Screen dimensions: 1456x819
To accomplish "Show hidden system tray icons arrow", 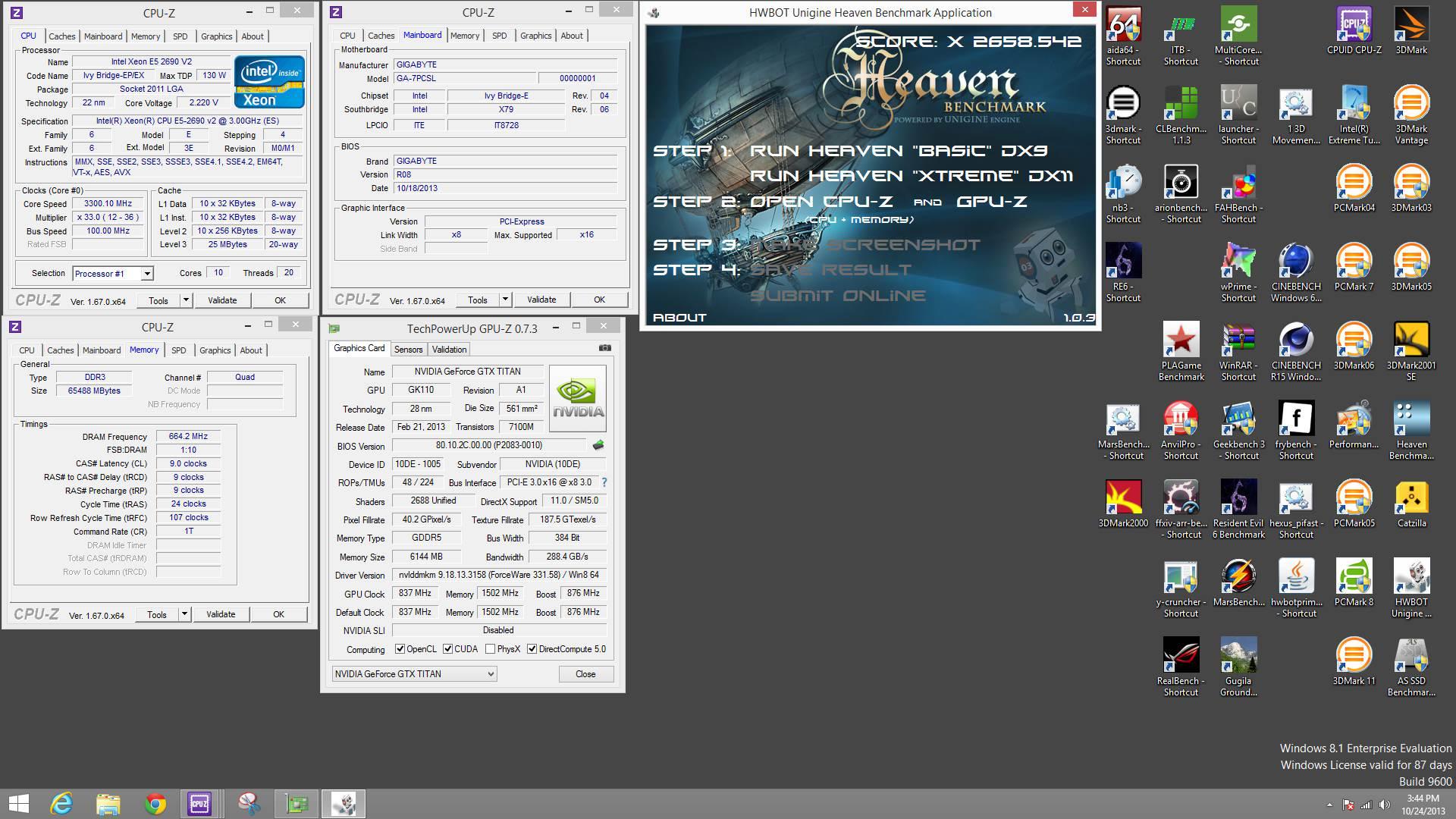I will [1329, 805].
